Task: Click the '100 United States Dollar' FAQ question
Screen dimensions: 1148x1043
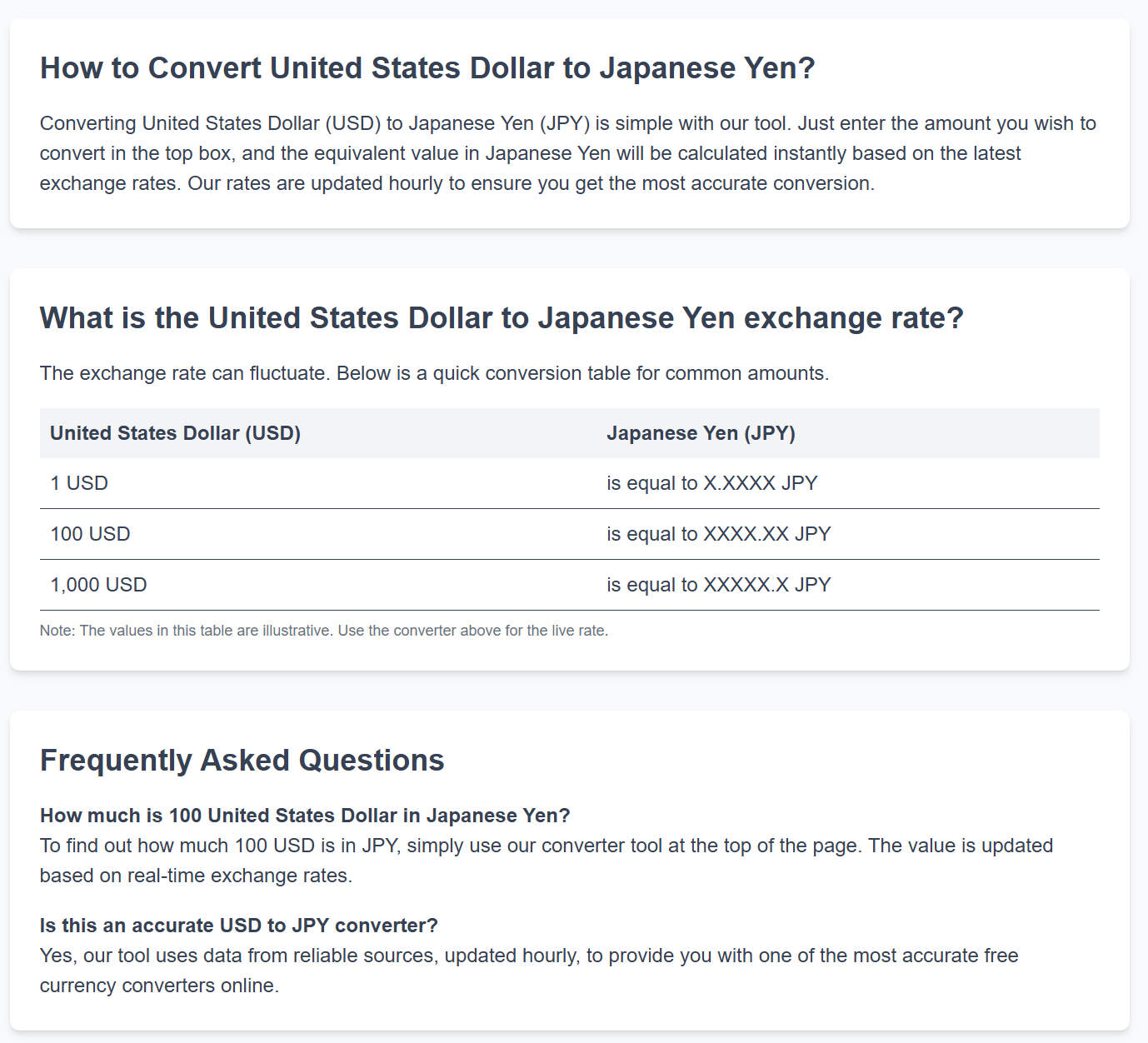Action: click(305, 816)
